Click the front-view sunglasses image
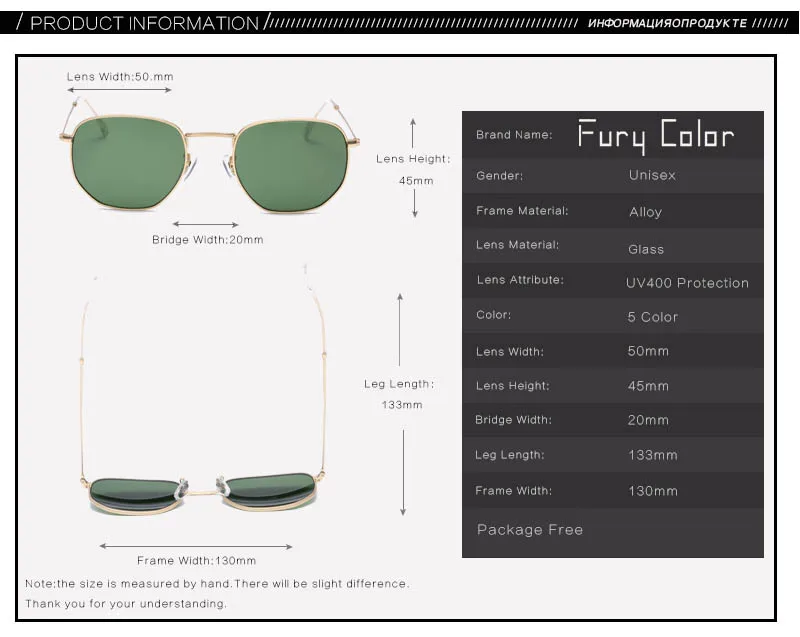Viewport: 800px width, 637px height. tap(209, 155)
